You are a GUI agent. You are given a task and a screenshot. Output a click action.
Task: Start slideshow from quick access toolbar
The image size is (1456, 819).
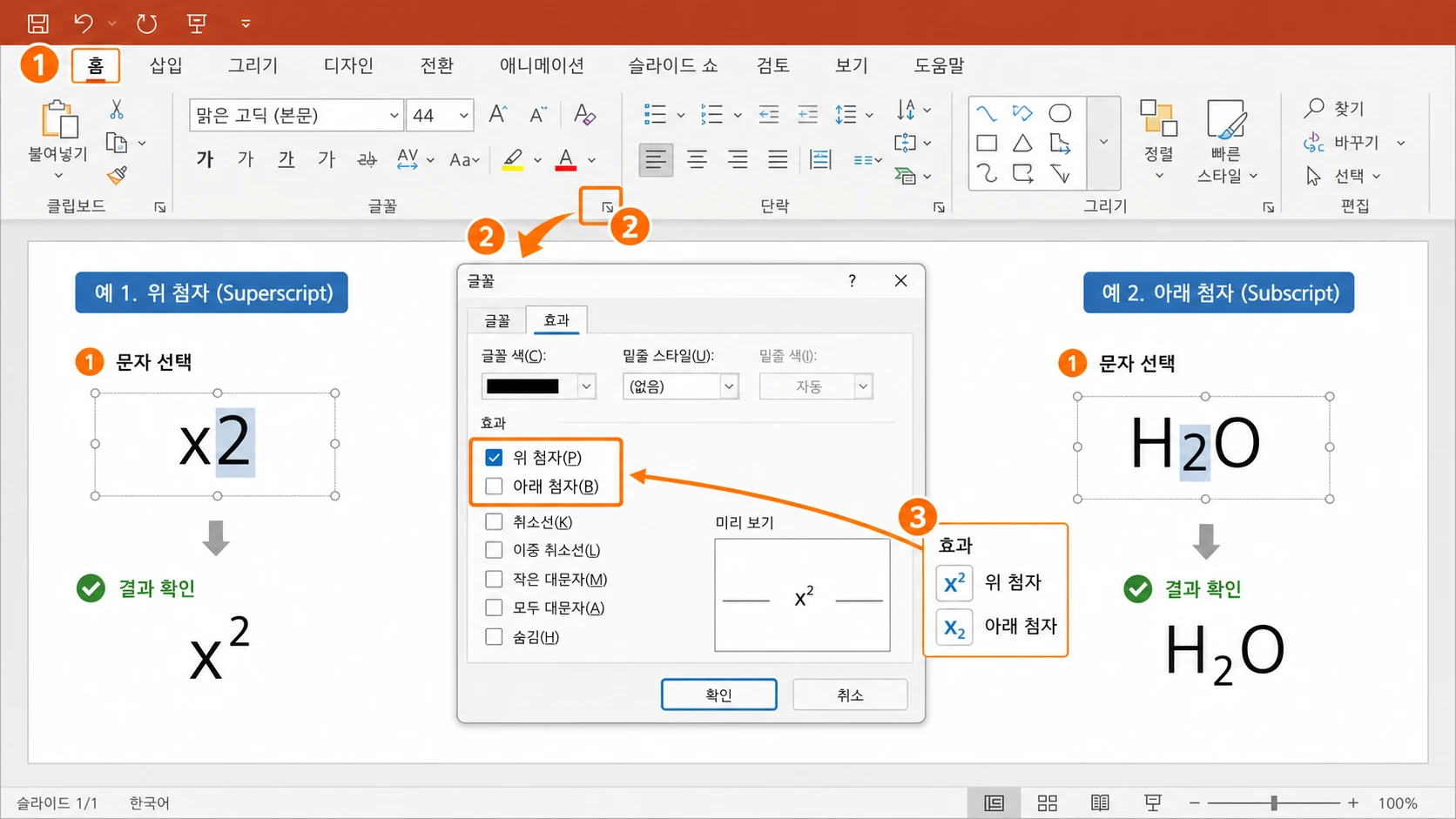(197, 23)
